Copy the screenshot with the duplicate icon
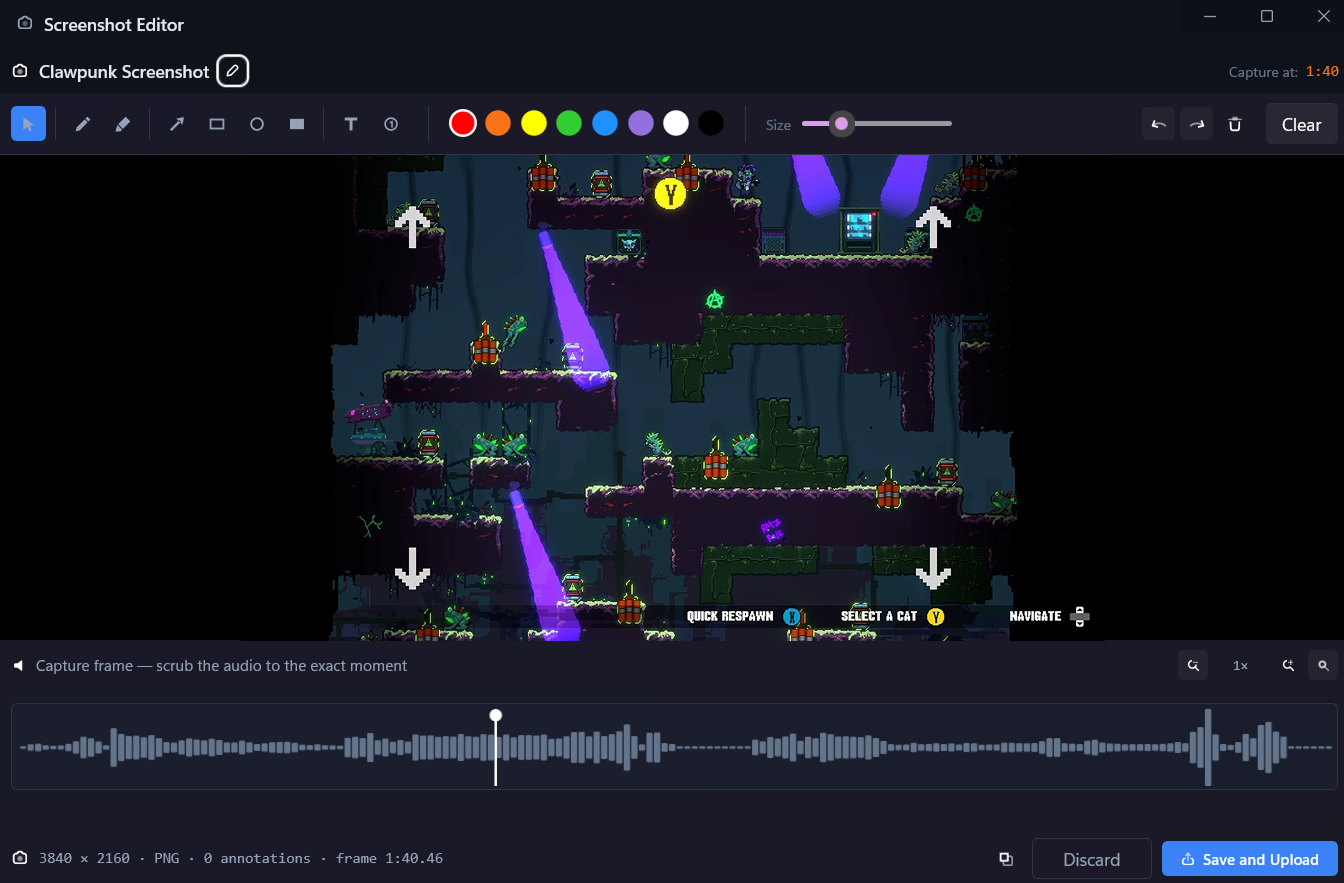Viewport: 1344px width, 883px height. 1006,859
